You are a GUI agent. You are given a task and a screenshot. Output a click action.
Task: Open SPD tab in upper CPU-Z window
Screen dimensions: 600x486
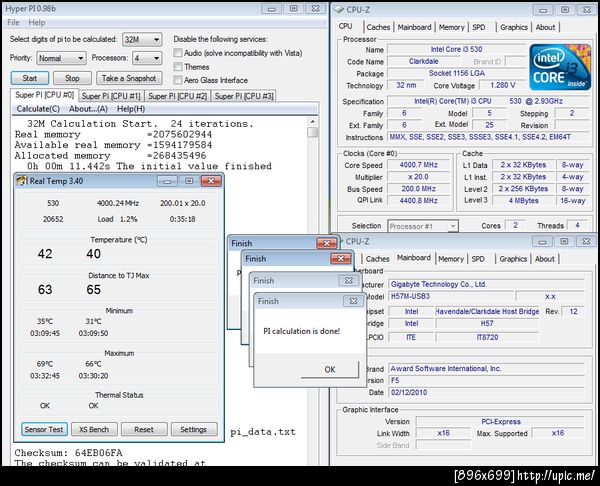[x=479, y=27]
